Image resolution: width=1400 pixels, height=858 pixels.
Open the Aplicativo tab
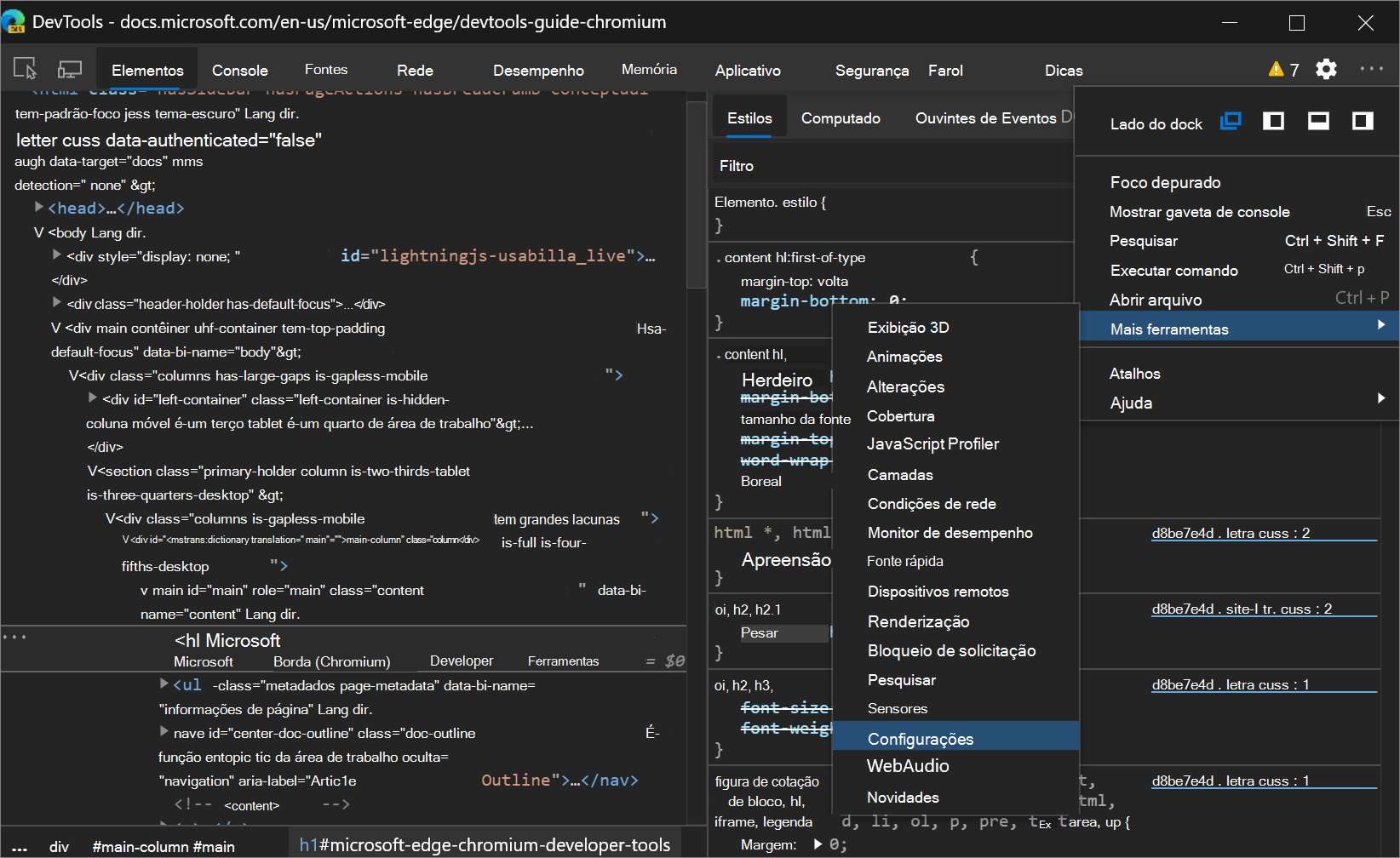(748, 70)
